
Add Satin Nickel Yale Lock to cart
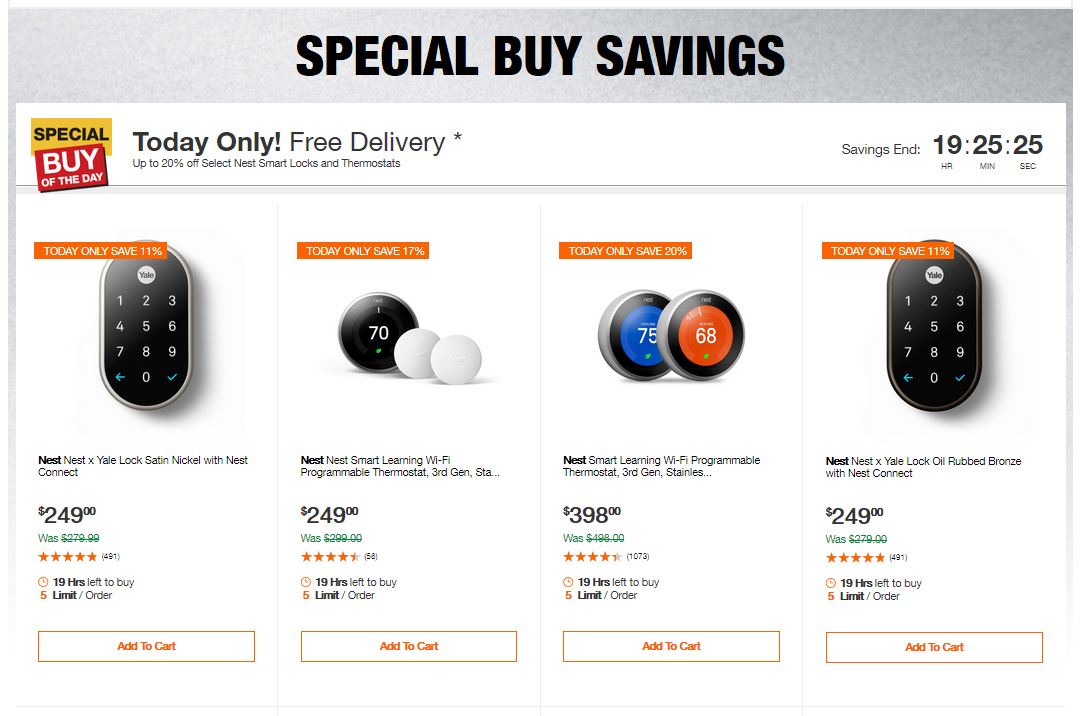pyautogui.click(x=146, y=646)
